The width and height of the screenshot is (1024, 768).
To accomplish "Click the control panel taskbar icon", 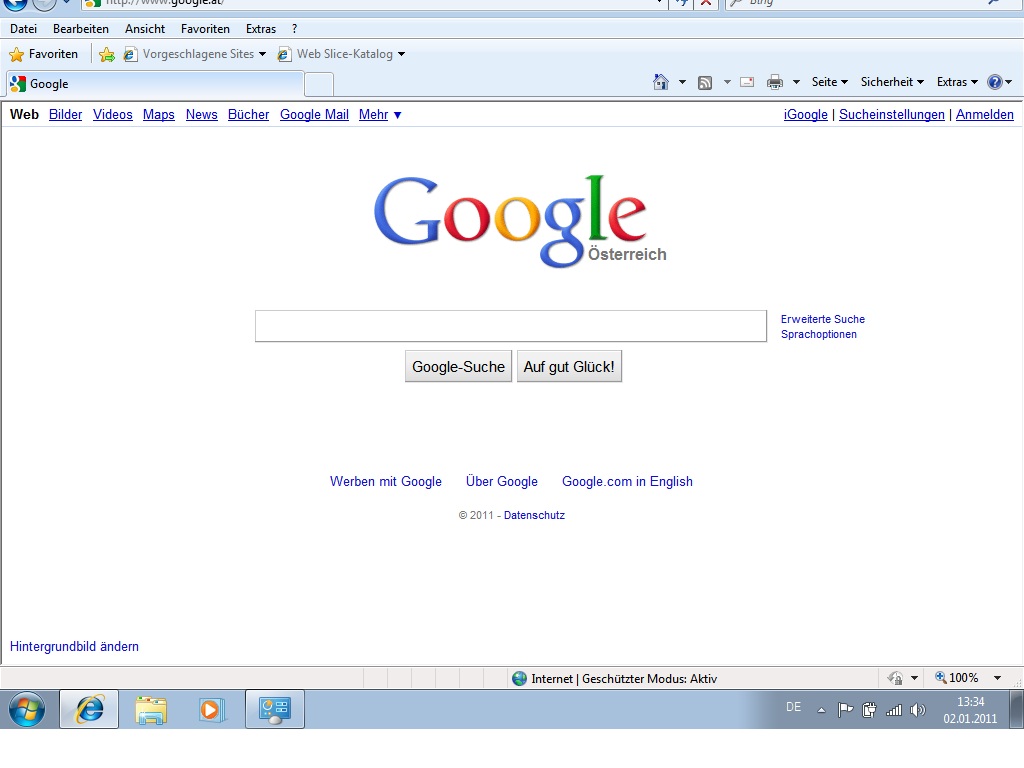I will (x=275, y=709).
